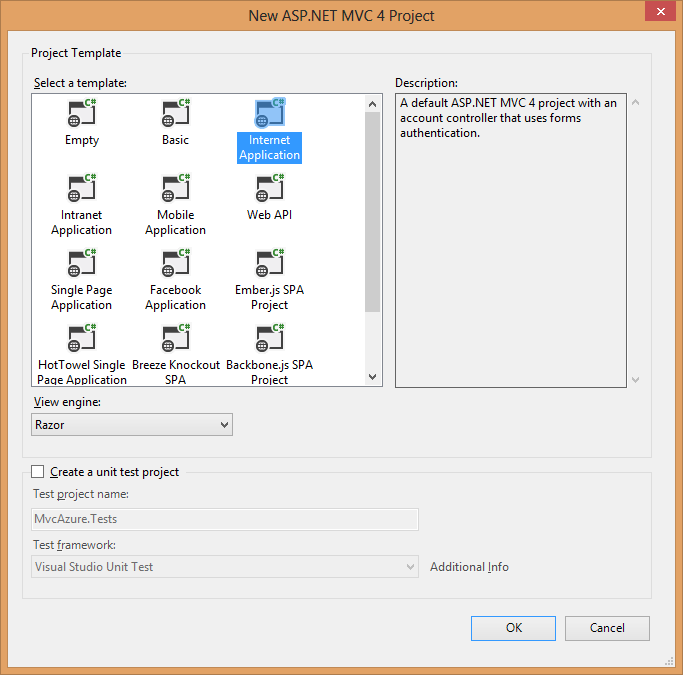Close the New ASP.NET MVC 4 Project dialog
The image size is (683, 675).
pos(660,11)
